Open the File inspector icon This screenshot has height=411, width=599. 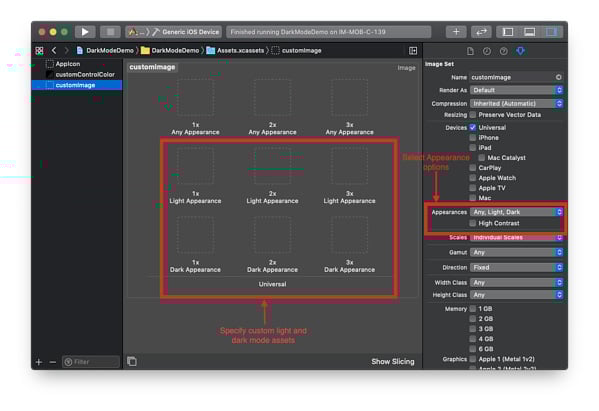[x=470, y=51]
